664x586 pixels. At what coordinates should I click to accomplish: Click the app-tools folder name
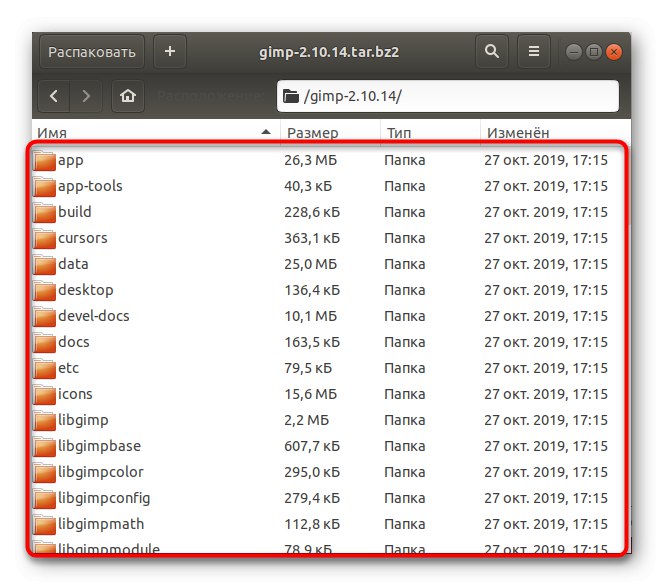pos(90,186)
